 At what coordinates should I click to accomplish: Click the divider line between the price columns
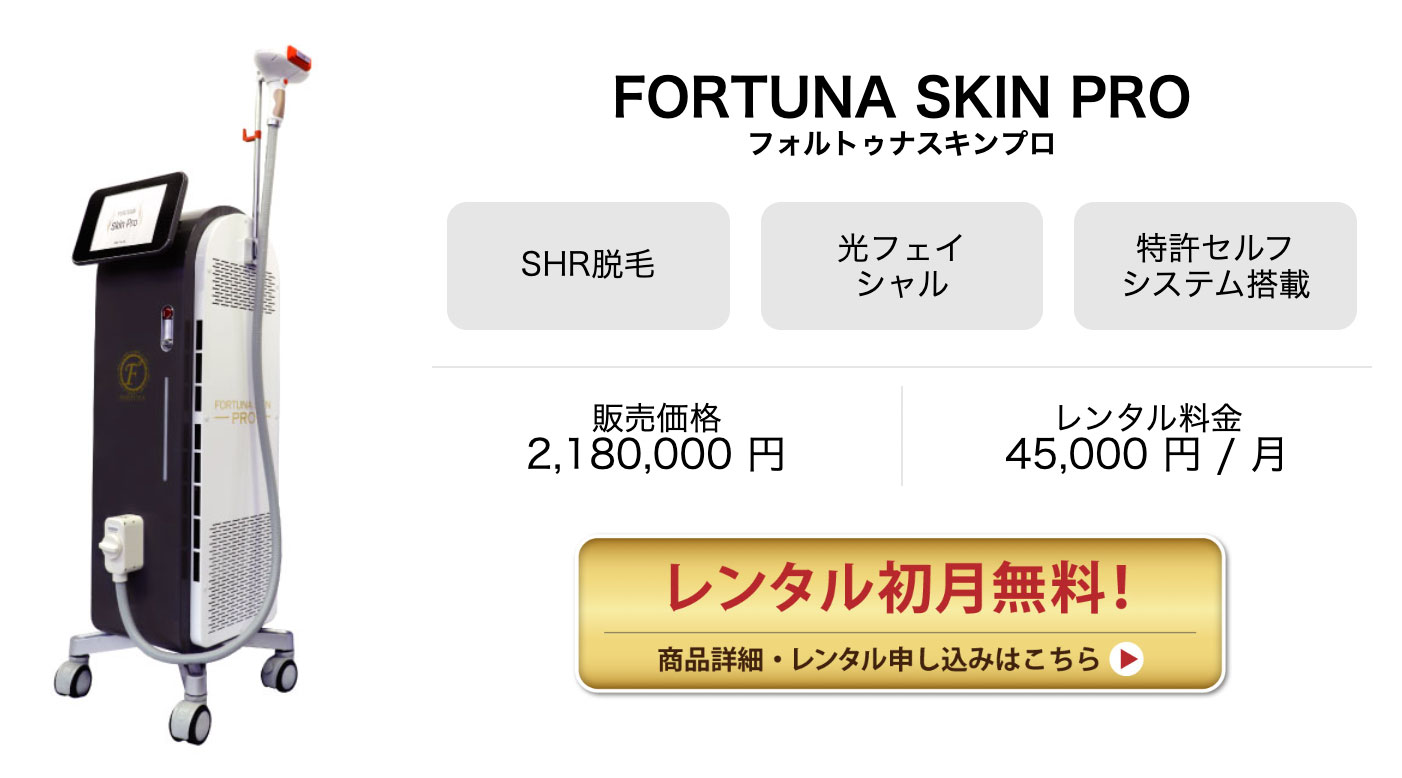pos(900,437)
